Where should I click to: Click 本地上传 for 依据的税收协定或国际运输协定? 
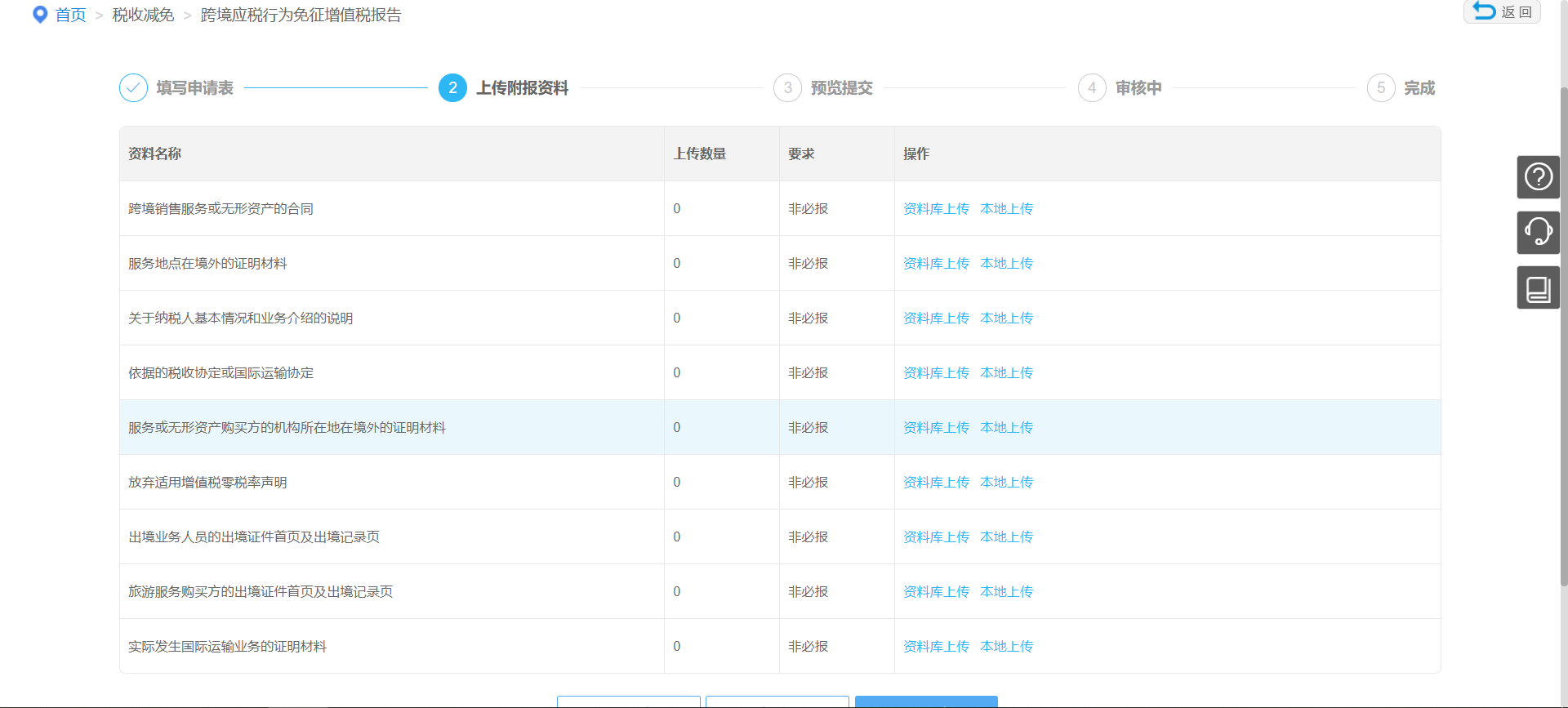click(x=1006, y=372)
